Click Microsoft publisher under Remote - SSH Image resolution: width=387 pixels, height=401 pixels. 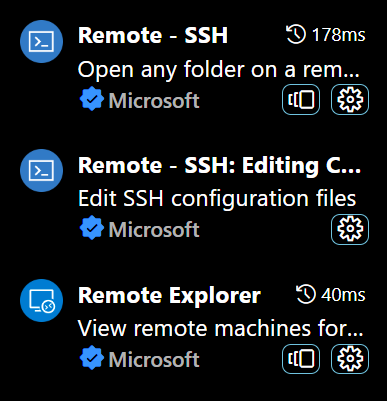(154, 100)
